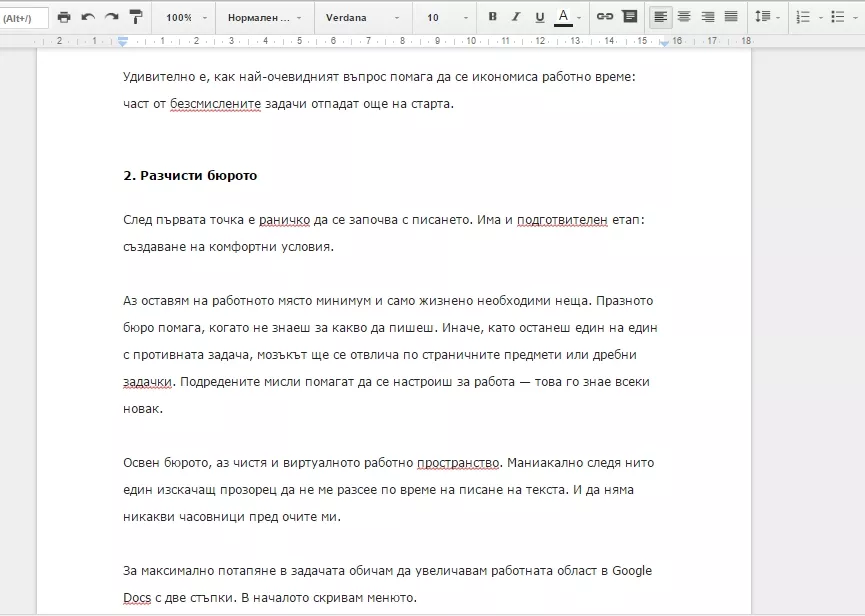Viewport: 865px width, 616px height.
Task: Toggle bold formatting
Action: (493, 17)
